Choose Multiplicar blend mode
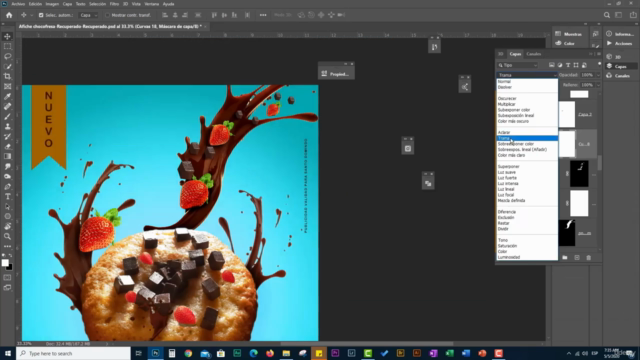 point(507,104)
